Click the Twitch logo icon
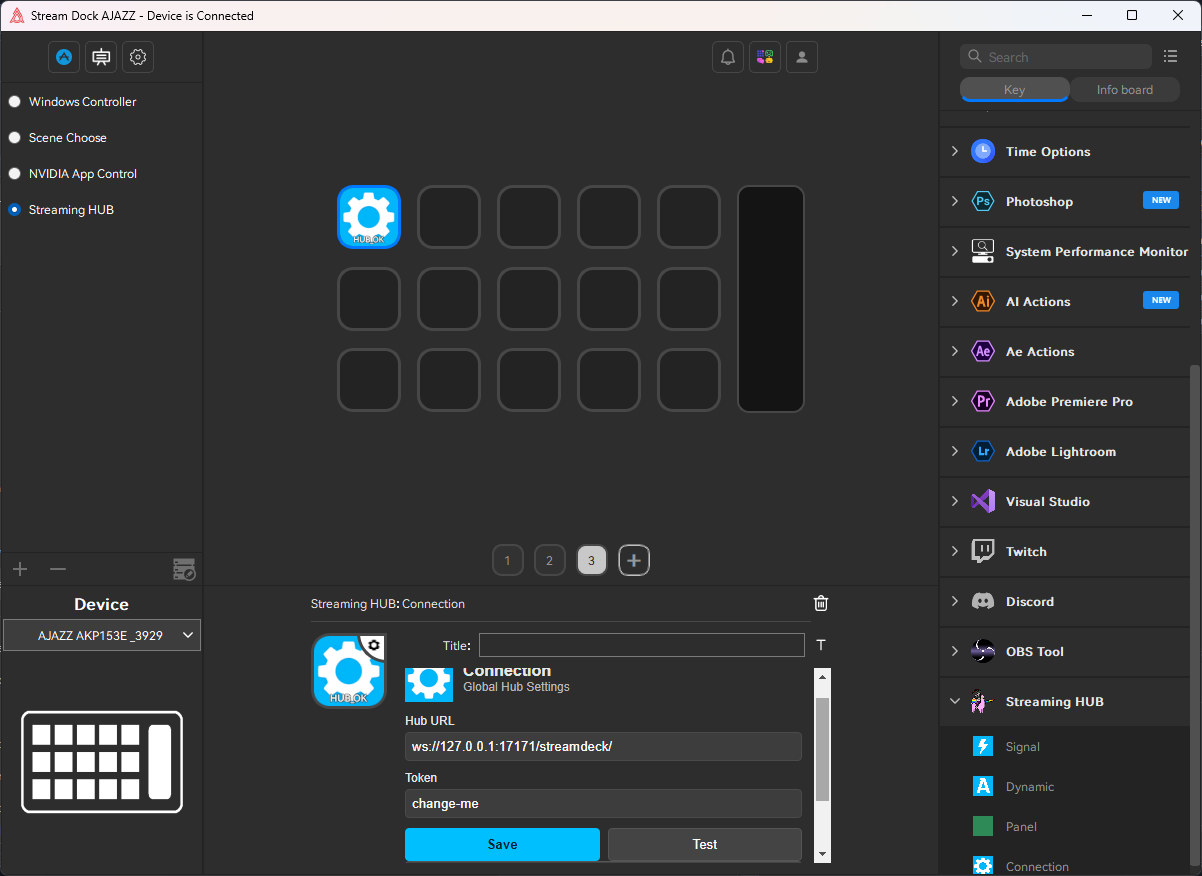The height and width of the screenshot is (876, 1202). coord(983,551)
